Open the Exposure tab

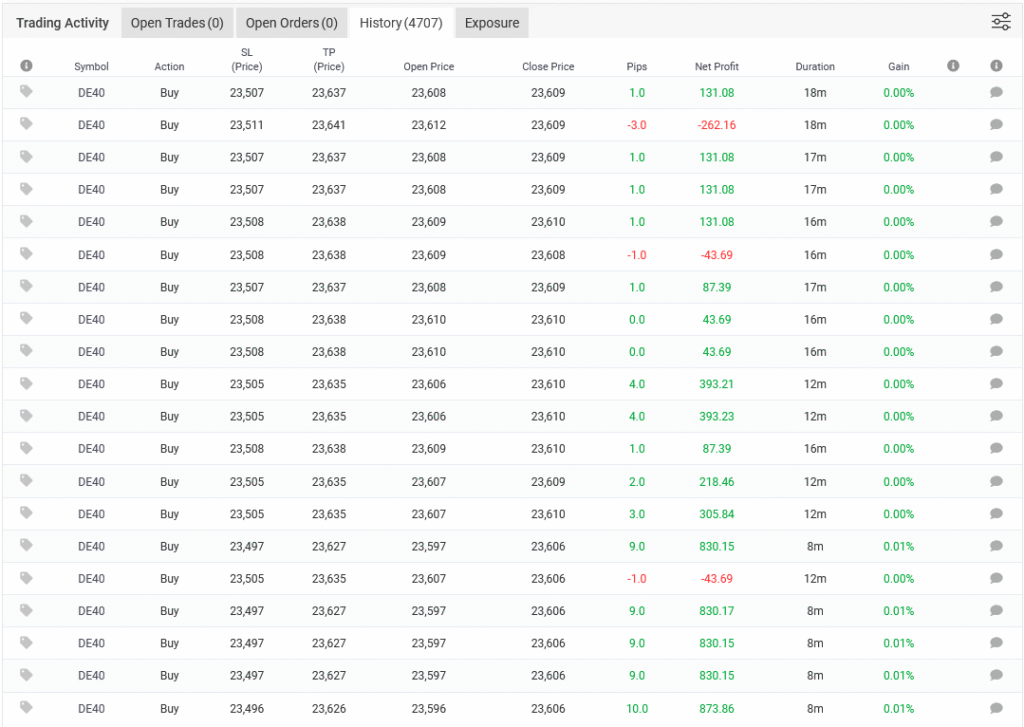[x=492, y=23]
